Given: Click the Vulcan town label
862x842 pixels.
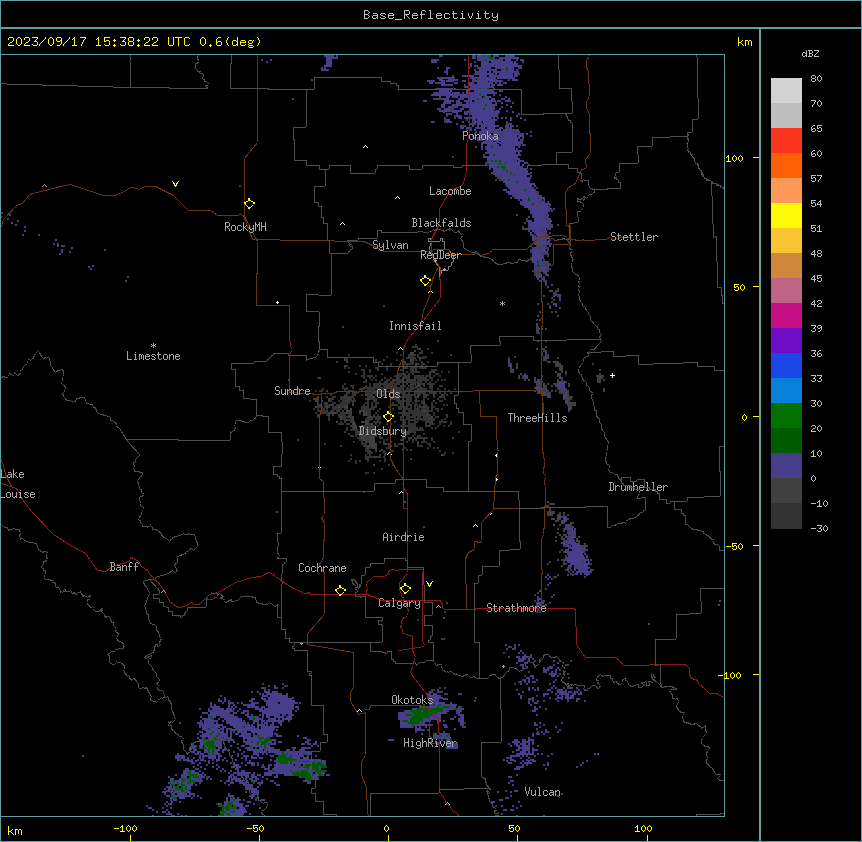Looking at the screenshot, I should pos(543,792).
